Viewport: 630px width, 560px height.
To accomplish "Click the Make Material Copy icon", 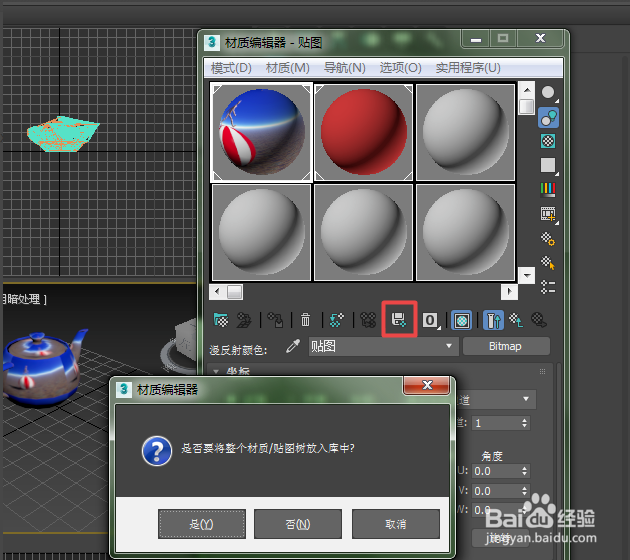I will (337, 320).
